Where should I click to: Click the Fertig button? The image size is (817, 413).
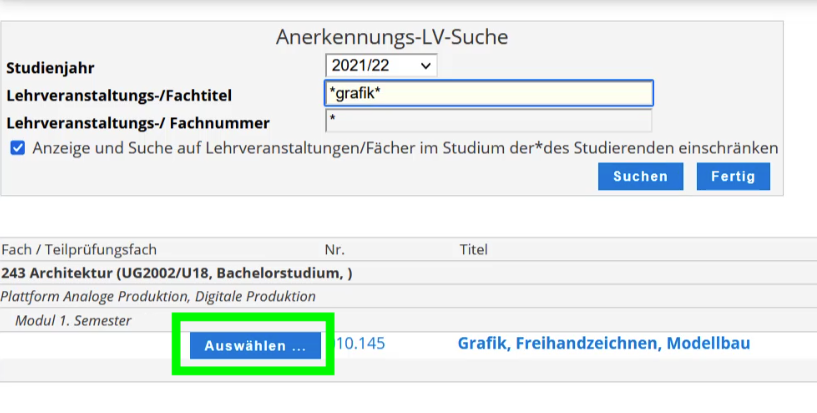point(733,177)
